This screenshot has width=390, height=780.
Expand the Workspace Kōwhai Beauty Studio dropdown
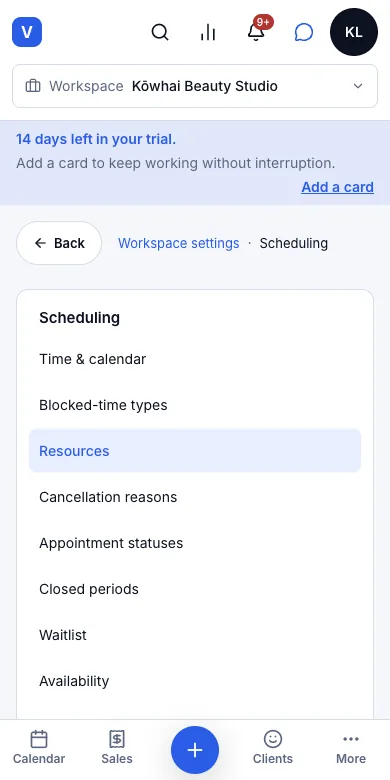tap(195, 86)
